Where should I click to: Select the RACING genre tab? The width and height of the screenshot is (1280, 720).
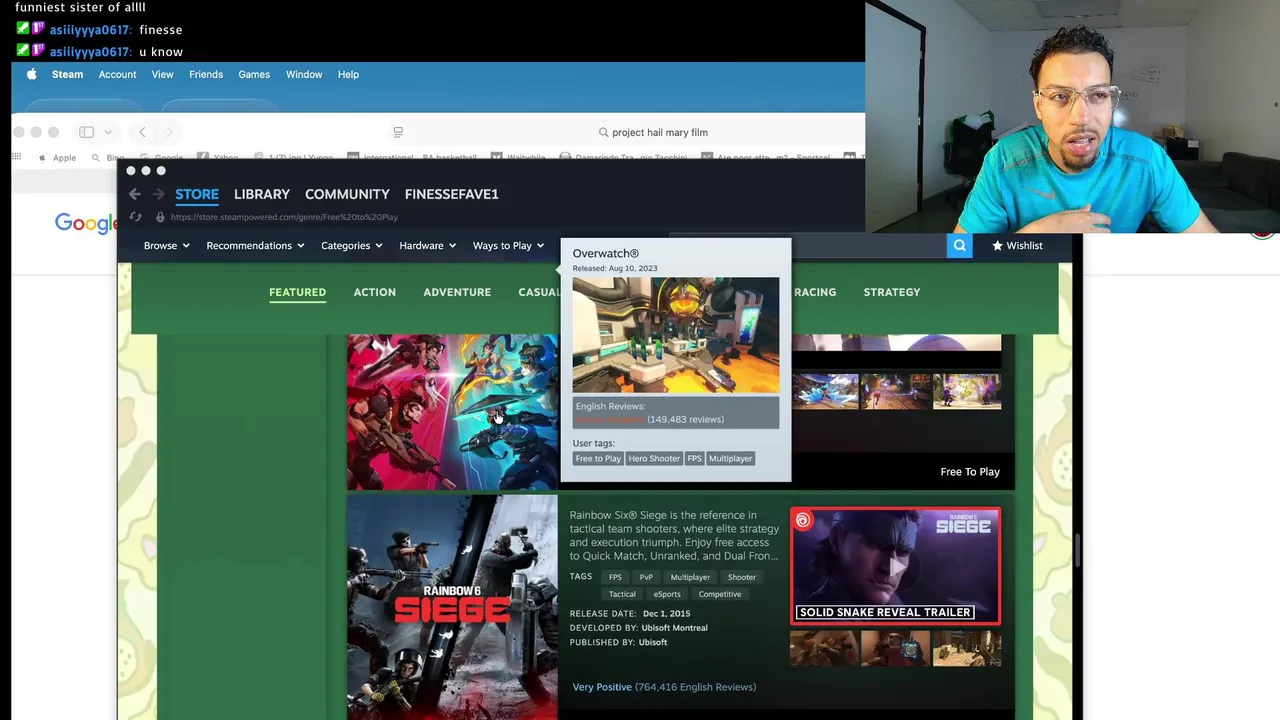tap(815, 292)
